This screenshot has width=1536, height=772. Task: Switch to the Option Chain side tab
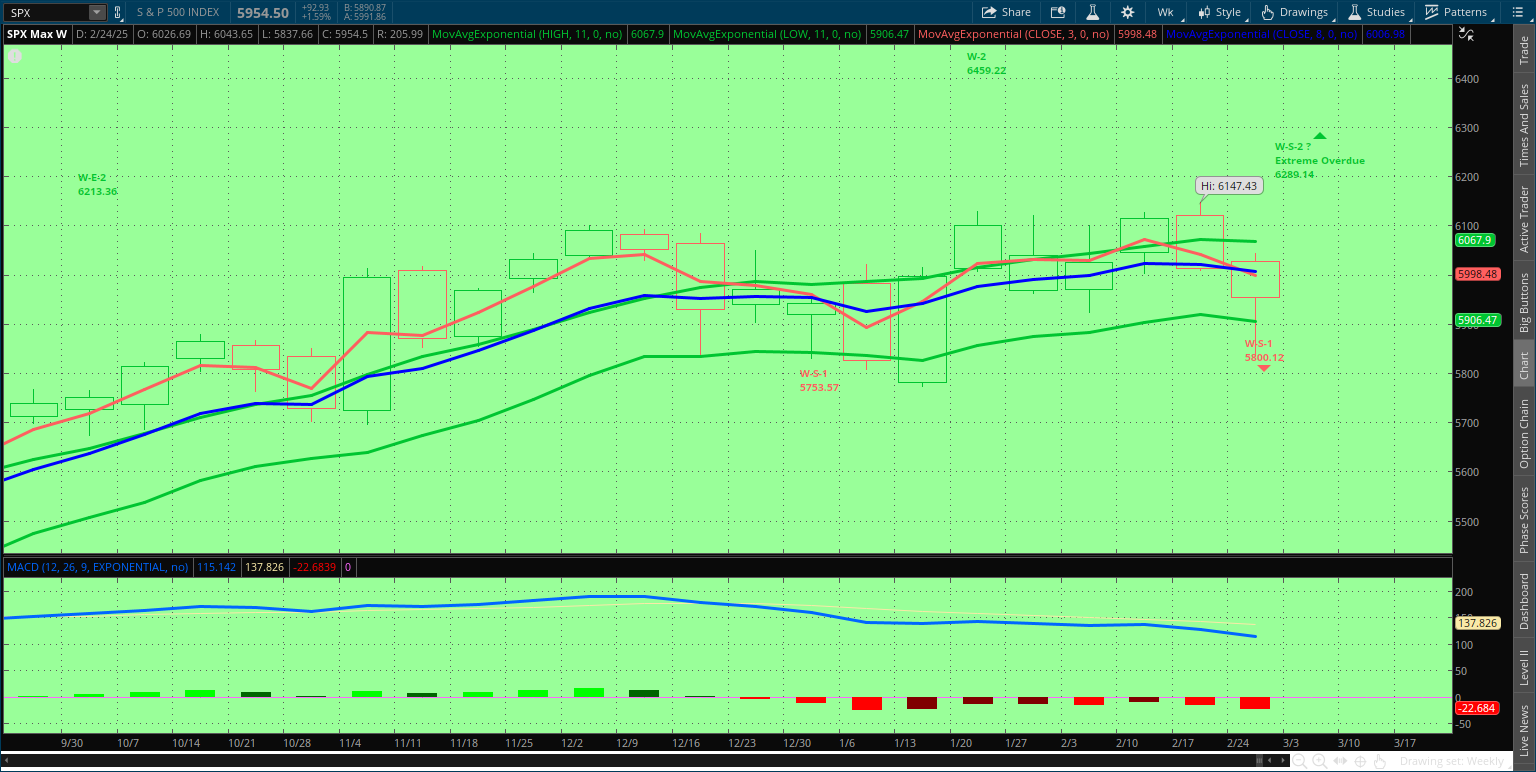click(1524, 434)
